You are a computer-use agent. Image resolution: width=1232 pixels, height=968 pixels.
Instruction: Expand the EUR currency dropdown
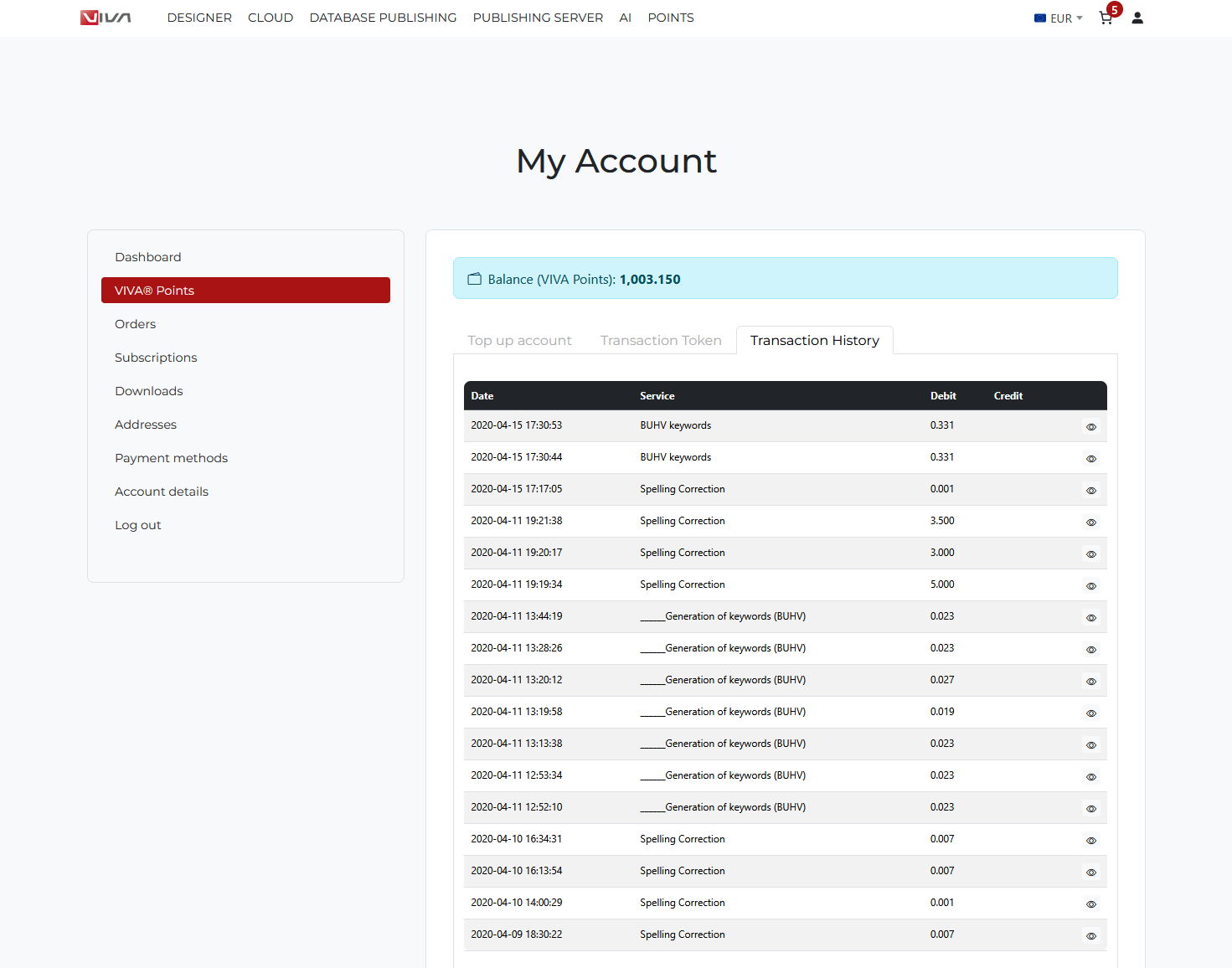click(1059, 18)
